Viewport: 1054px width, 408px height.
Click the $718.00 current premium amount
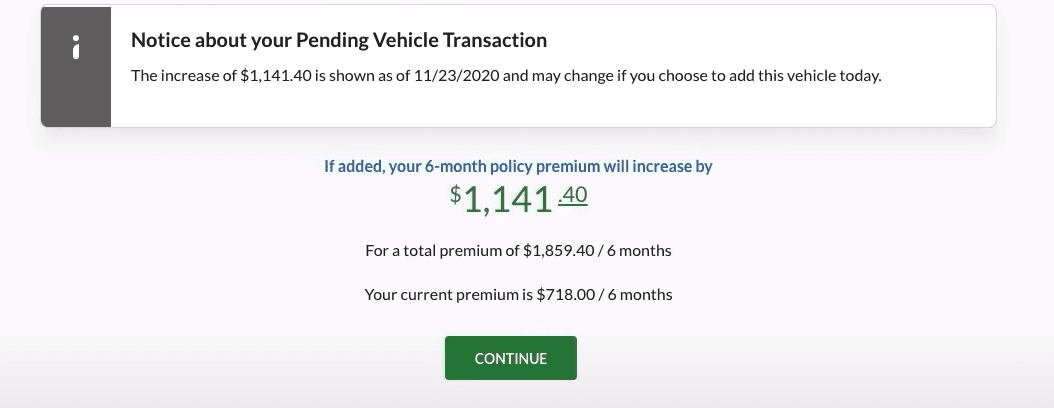[565, 294]
